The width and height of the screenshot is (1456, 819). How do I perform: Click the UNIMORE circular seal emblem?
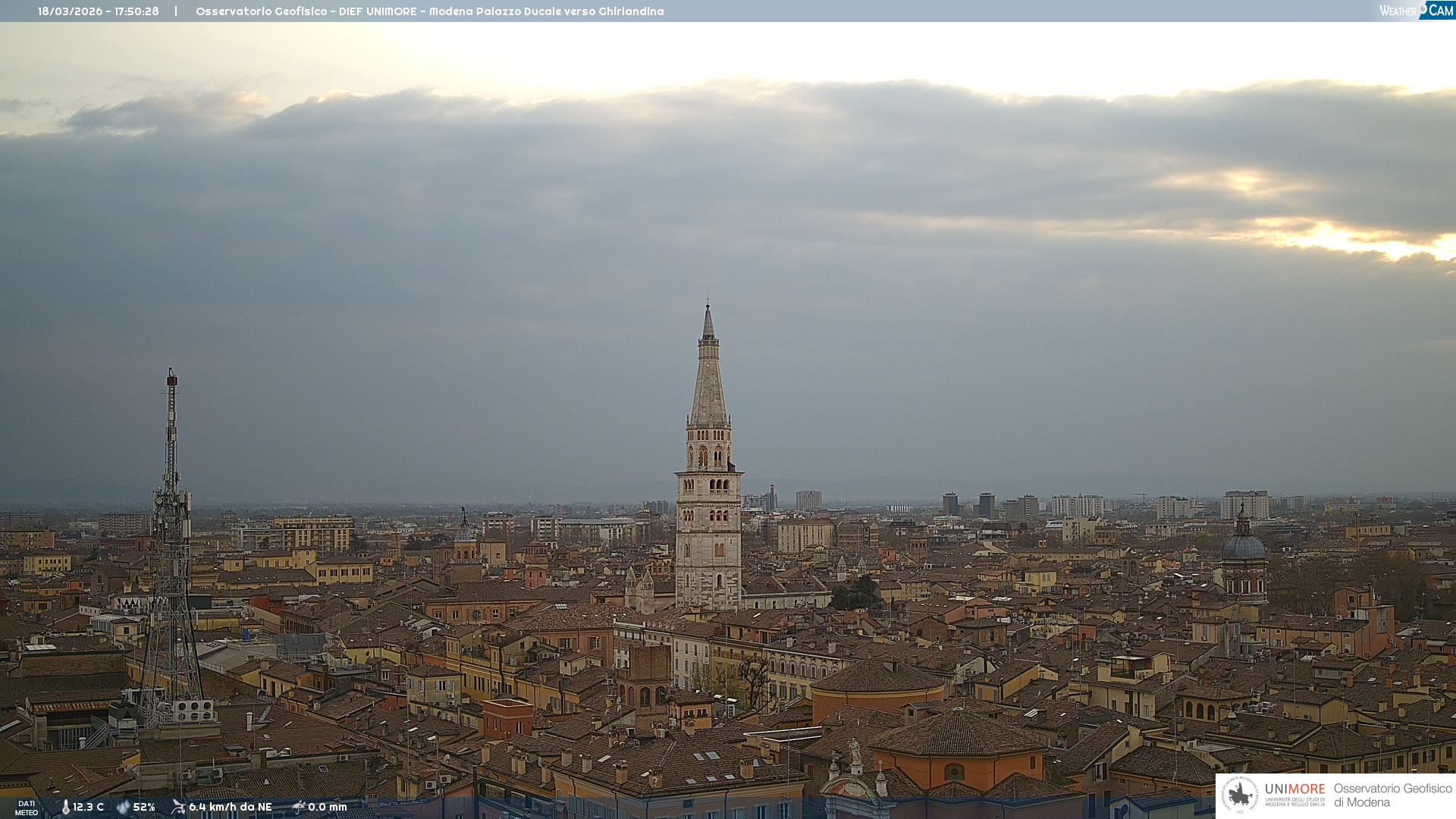tap(1240, 795)
